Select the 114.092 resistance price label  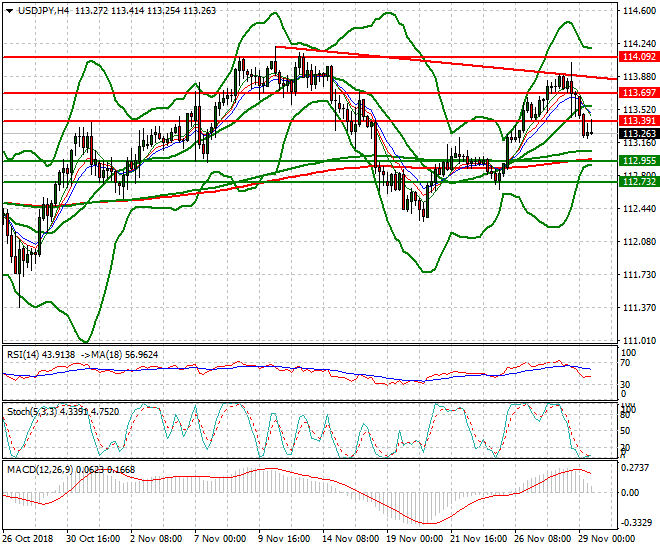(637, 58)
